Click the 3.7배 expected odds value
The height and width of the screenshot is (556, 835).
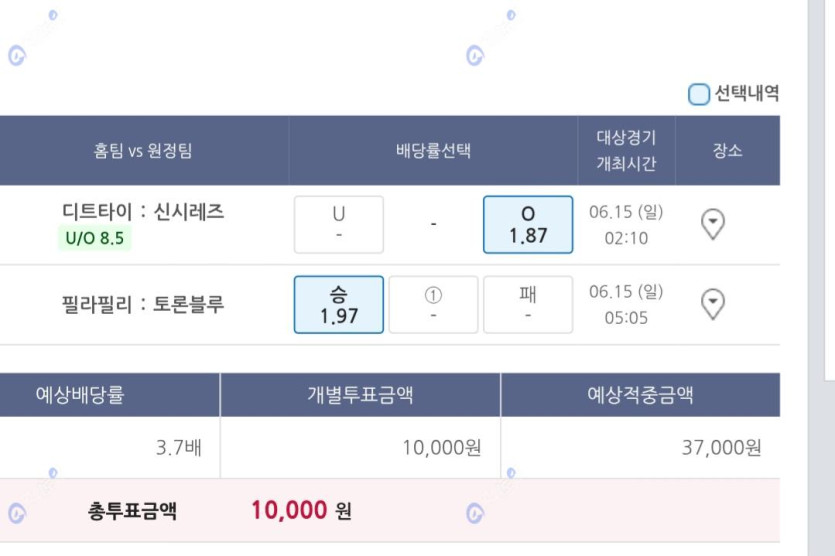[x=178, y=447]
